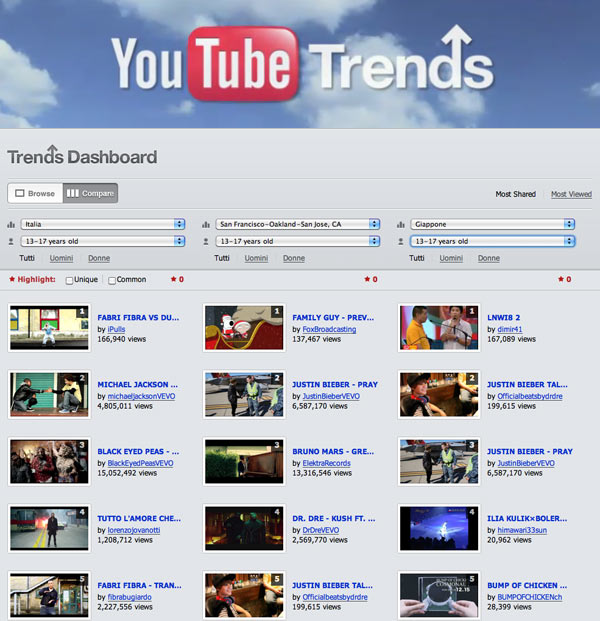Viewport: 600px width, 621px height.
Task: Select Uomini filter in San Francisco column
Action: click(x=256, y=258)
